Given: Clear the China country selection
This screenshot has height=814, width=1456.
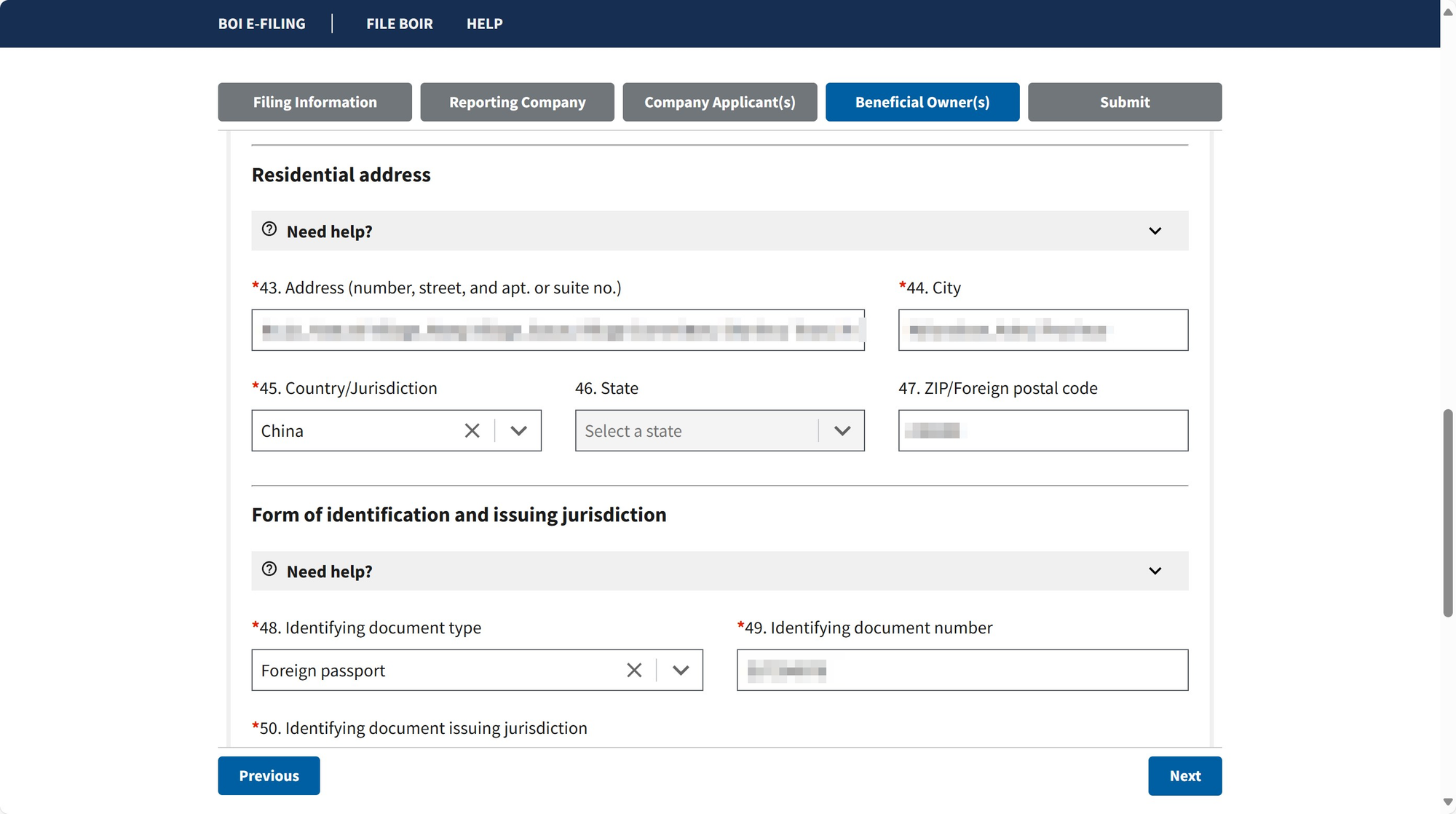Looking at the screenshot, I should click(472, 431).
